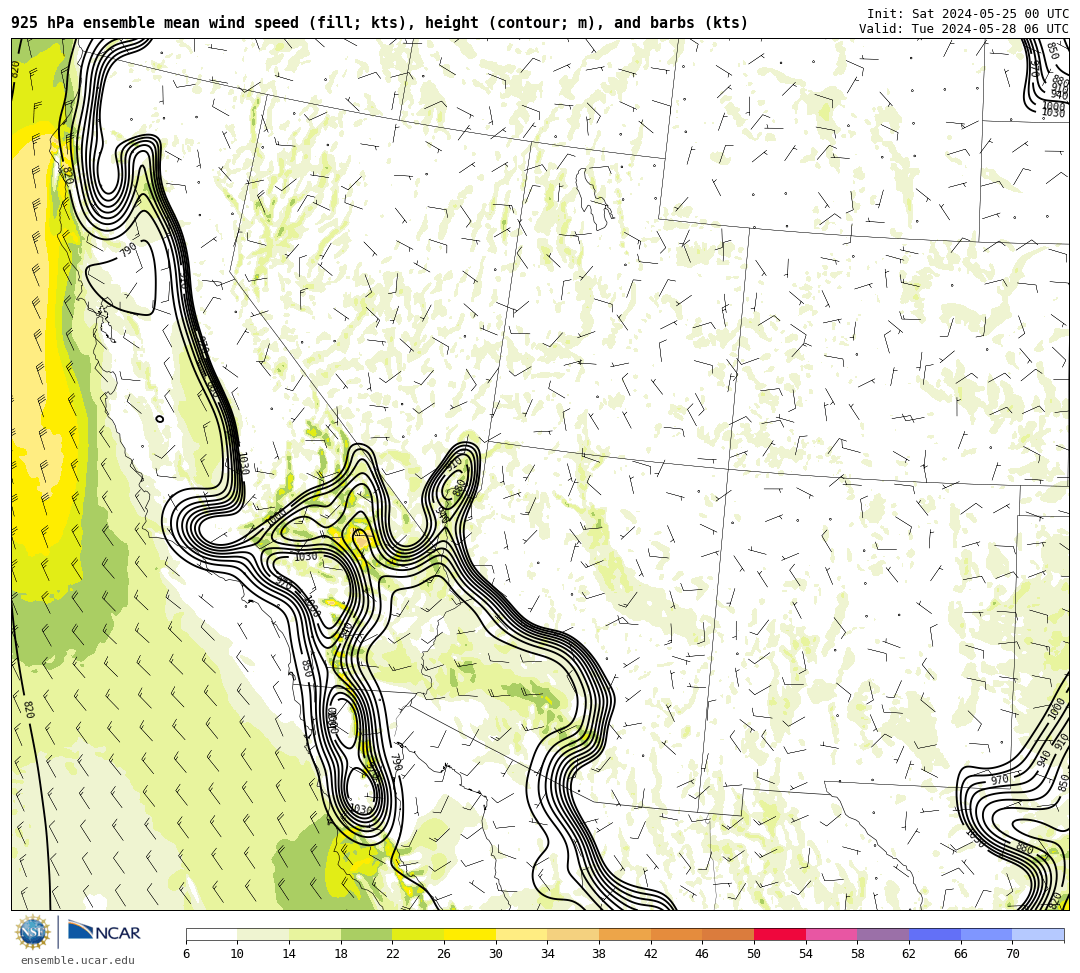
Task: Pick the yellow-green 22–26 kts swatch
Action: tap(418, 934)
